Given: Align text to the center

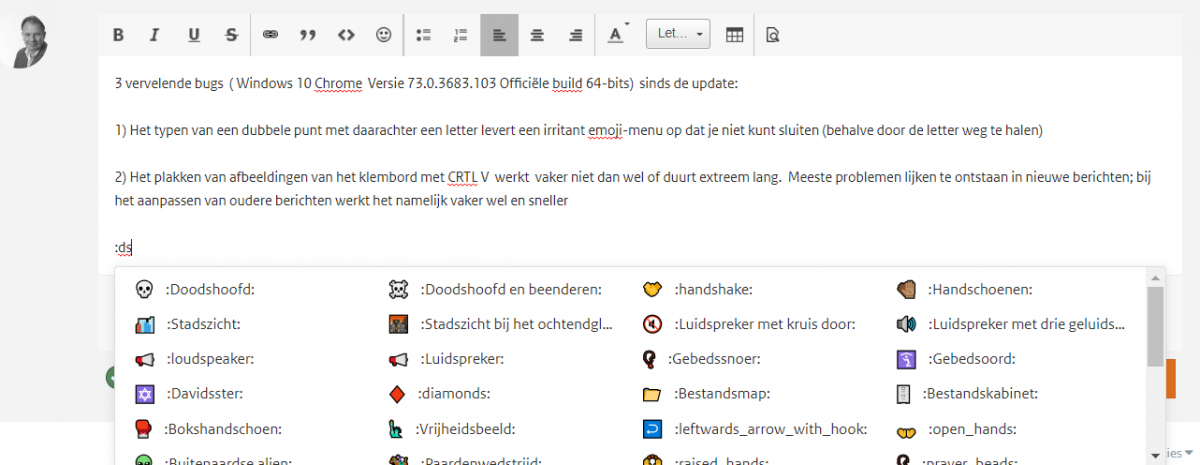Looking at the screenshot, I should pos(537,34).
